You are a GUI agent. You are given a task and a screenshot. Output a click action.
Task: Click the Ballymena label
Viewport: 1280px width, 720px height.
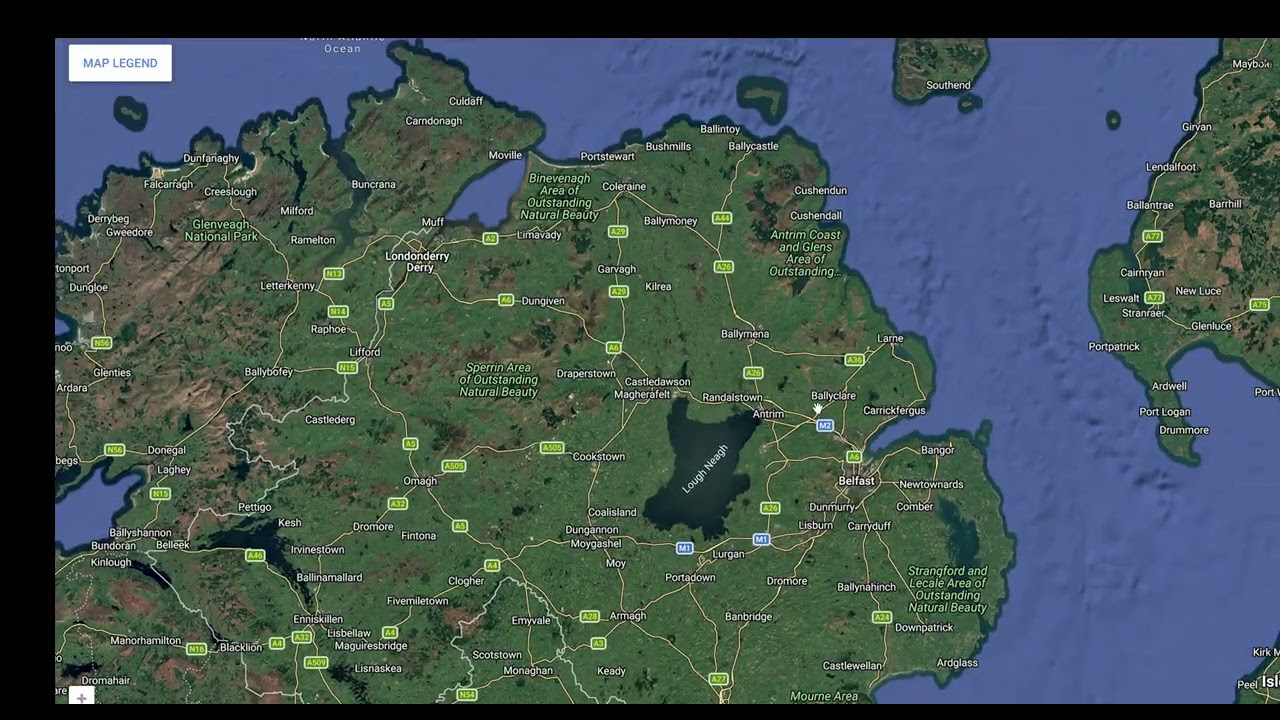[745, 334]
